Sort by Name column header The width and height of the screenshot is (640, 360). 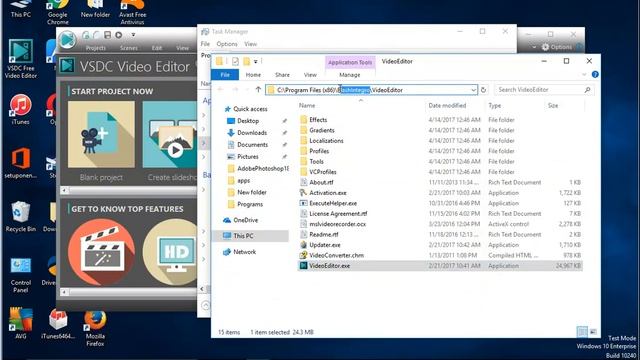307,105
